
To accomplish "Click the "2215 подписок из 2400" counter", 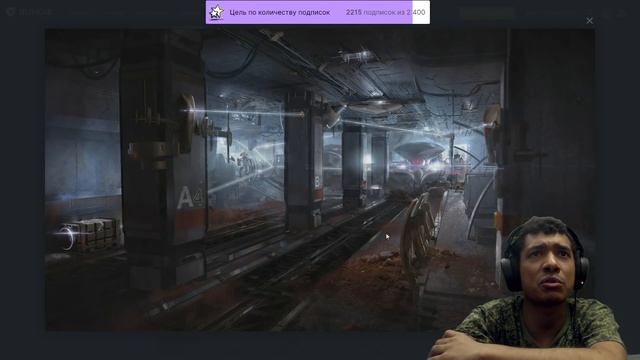I will point(385,12).
